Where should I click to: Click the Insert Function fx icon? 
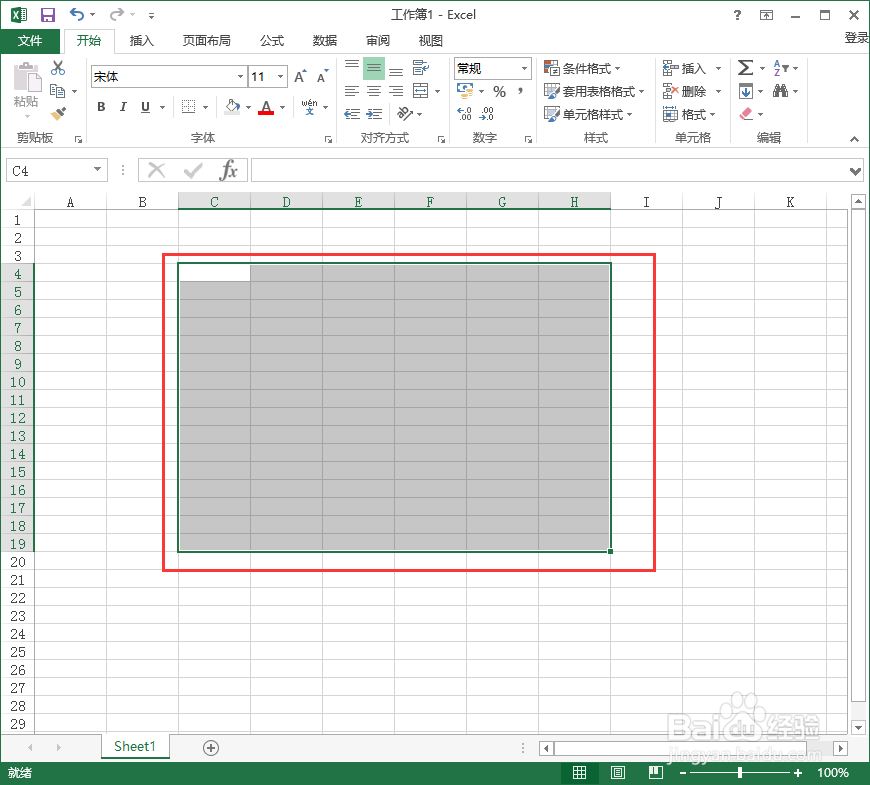tap(229, 170)
